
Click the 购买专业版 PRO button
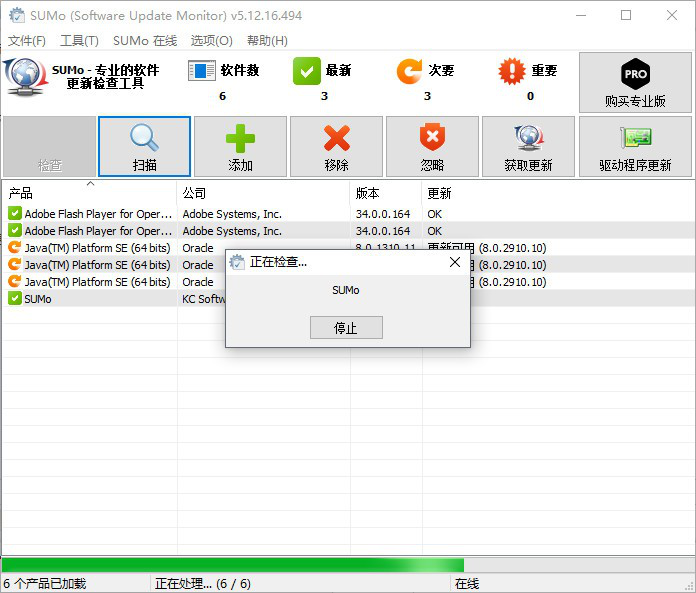click(x=635, y=83)
